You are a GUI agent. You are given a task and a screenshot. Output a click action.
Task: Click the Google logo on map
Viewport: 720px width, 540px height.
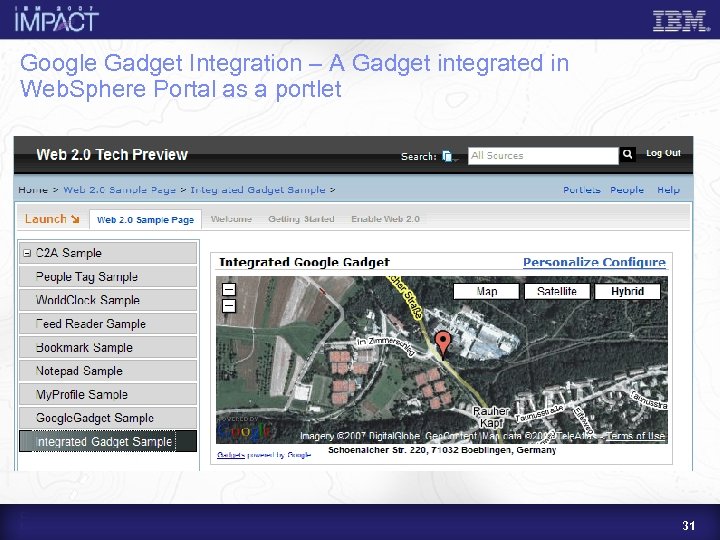coord(244,431)
